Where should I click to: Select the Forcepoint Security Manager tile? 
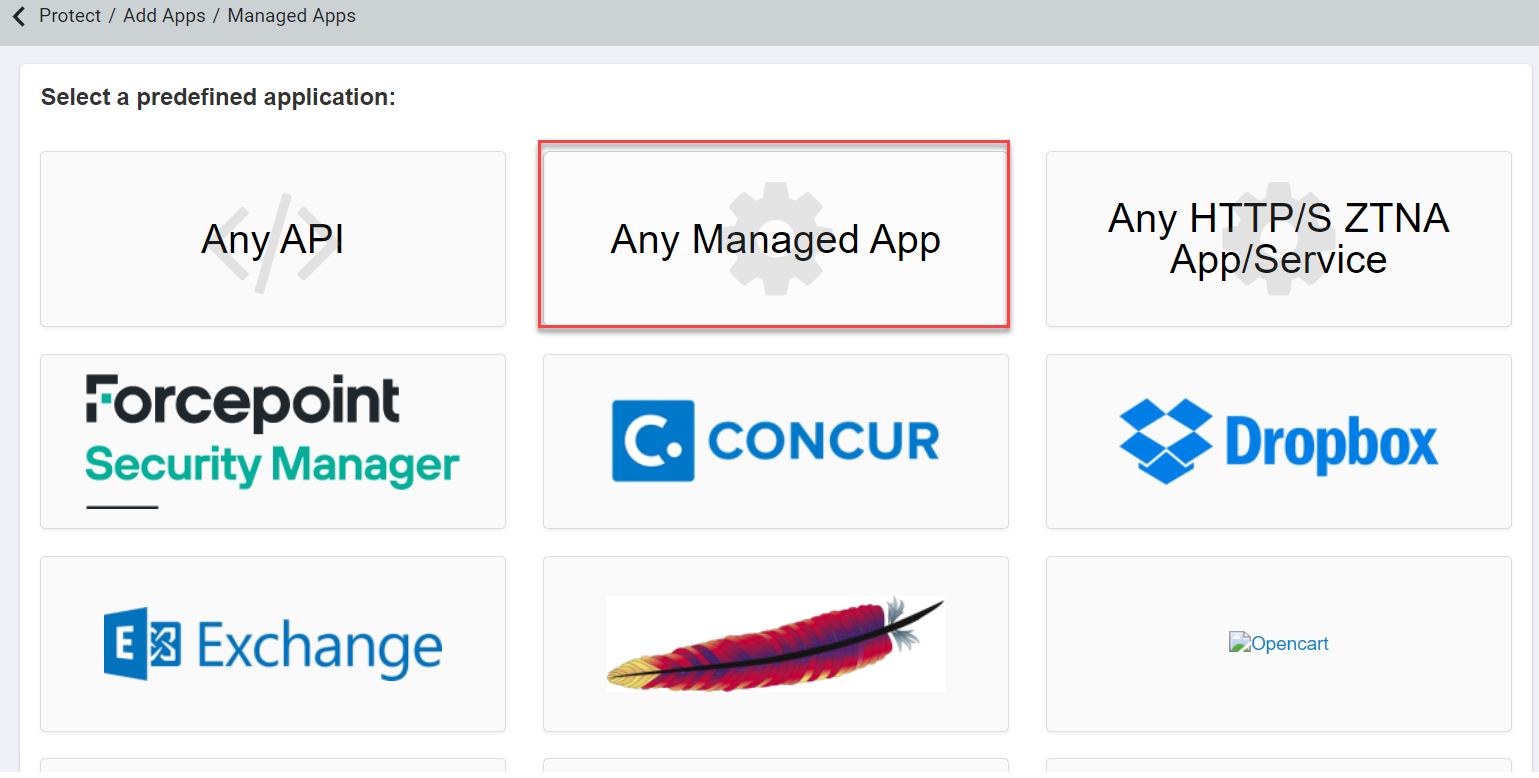[272, 441]
